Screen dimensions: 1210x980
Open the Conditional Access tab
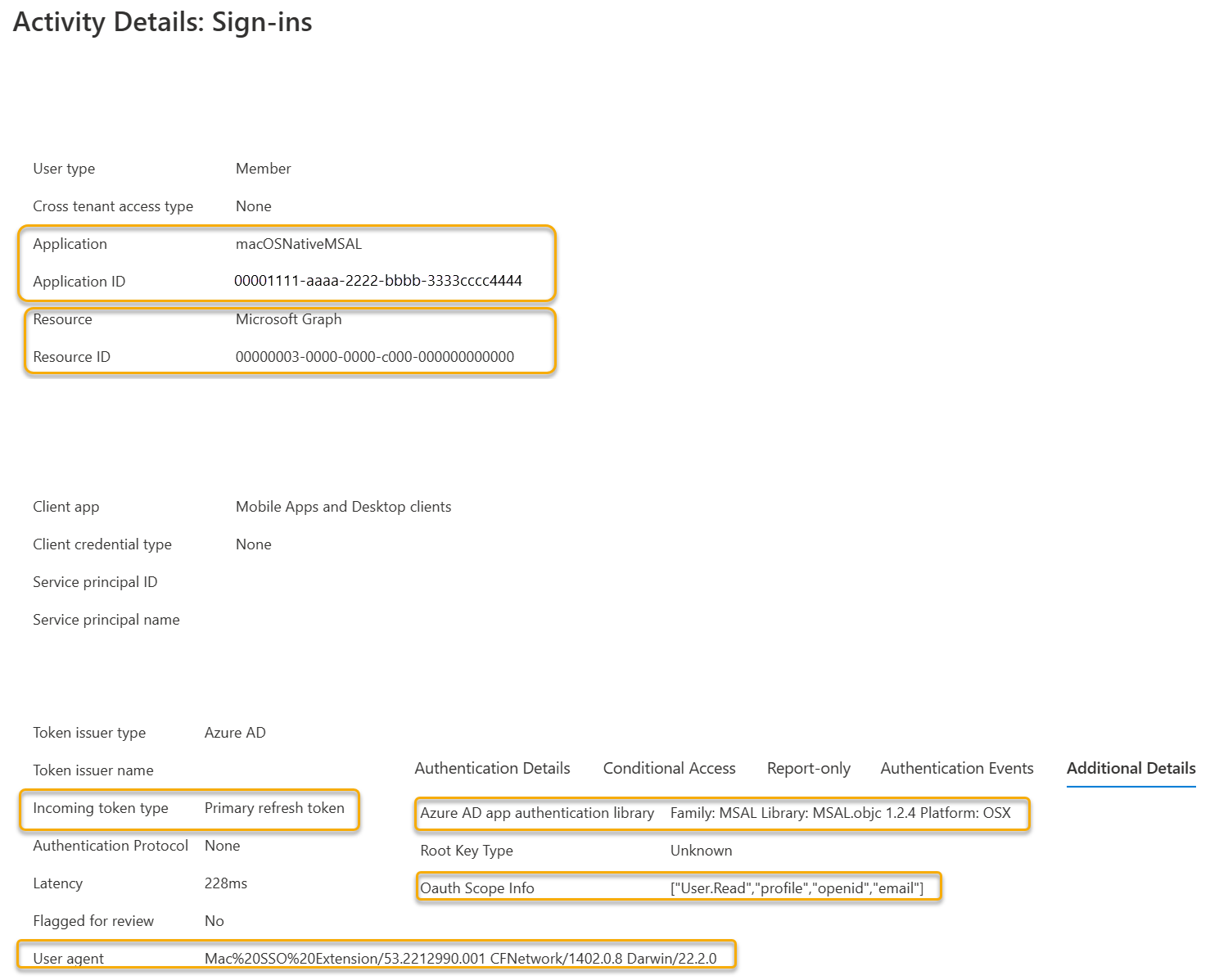669,768
